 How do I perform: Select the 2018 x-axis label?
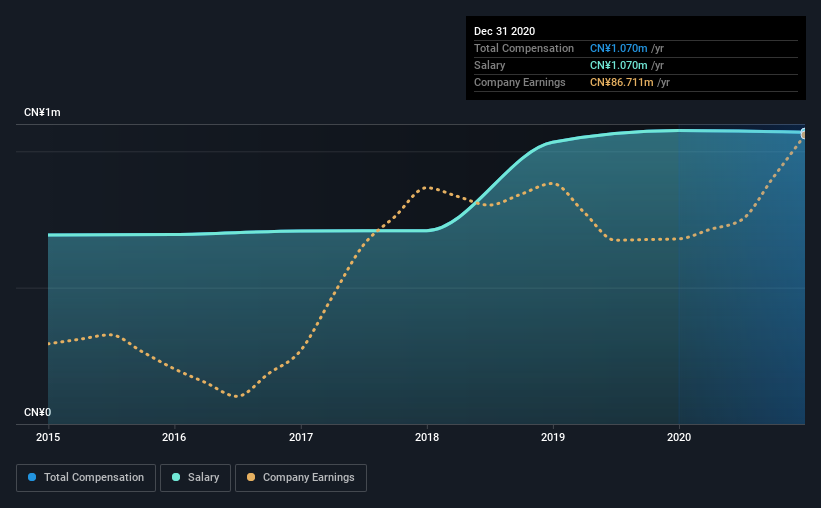point(427,437)
